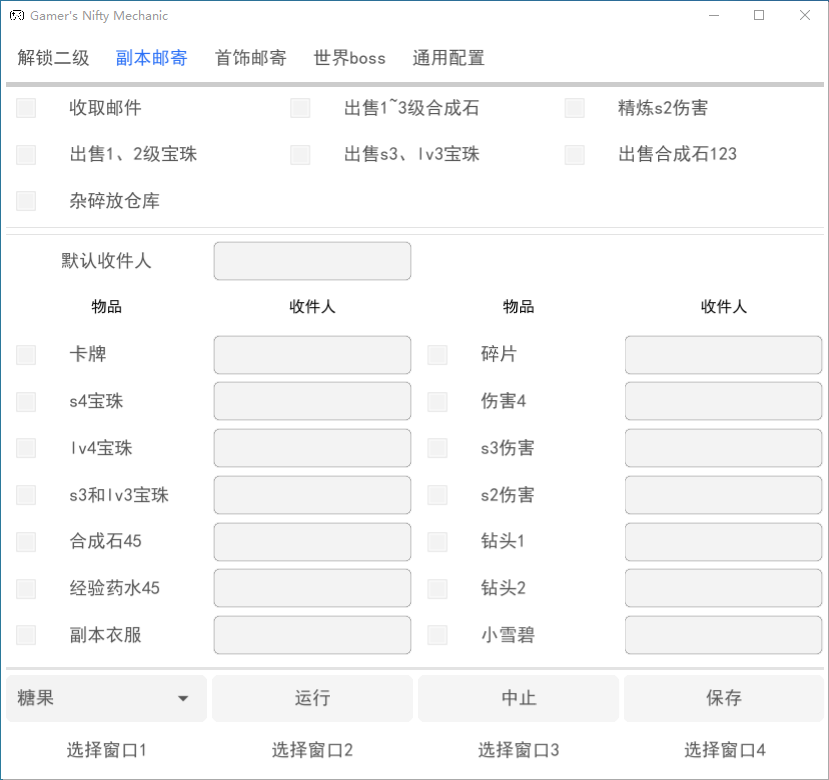
Task: Check the 小雪碧 item checkbox
Action: click(x=437, y=635)
